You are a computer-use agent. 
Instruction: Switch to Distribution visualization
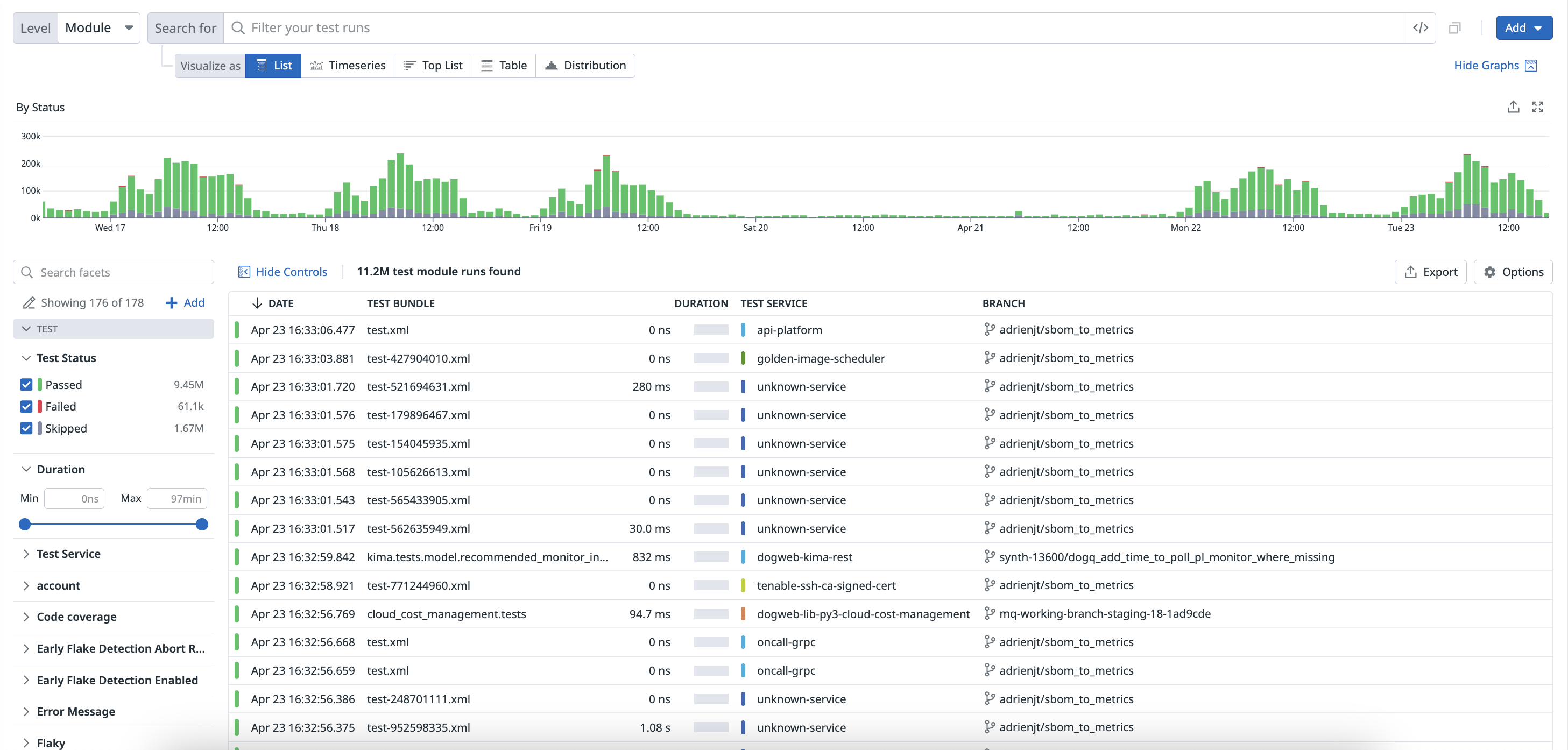[x=585, y=66]
